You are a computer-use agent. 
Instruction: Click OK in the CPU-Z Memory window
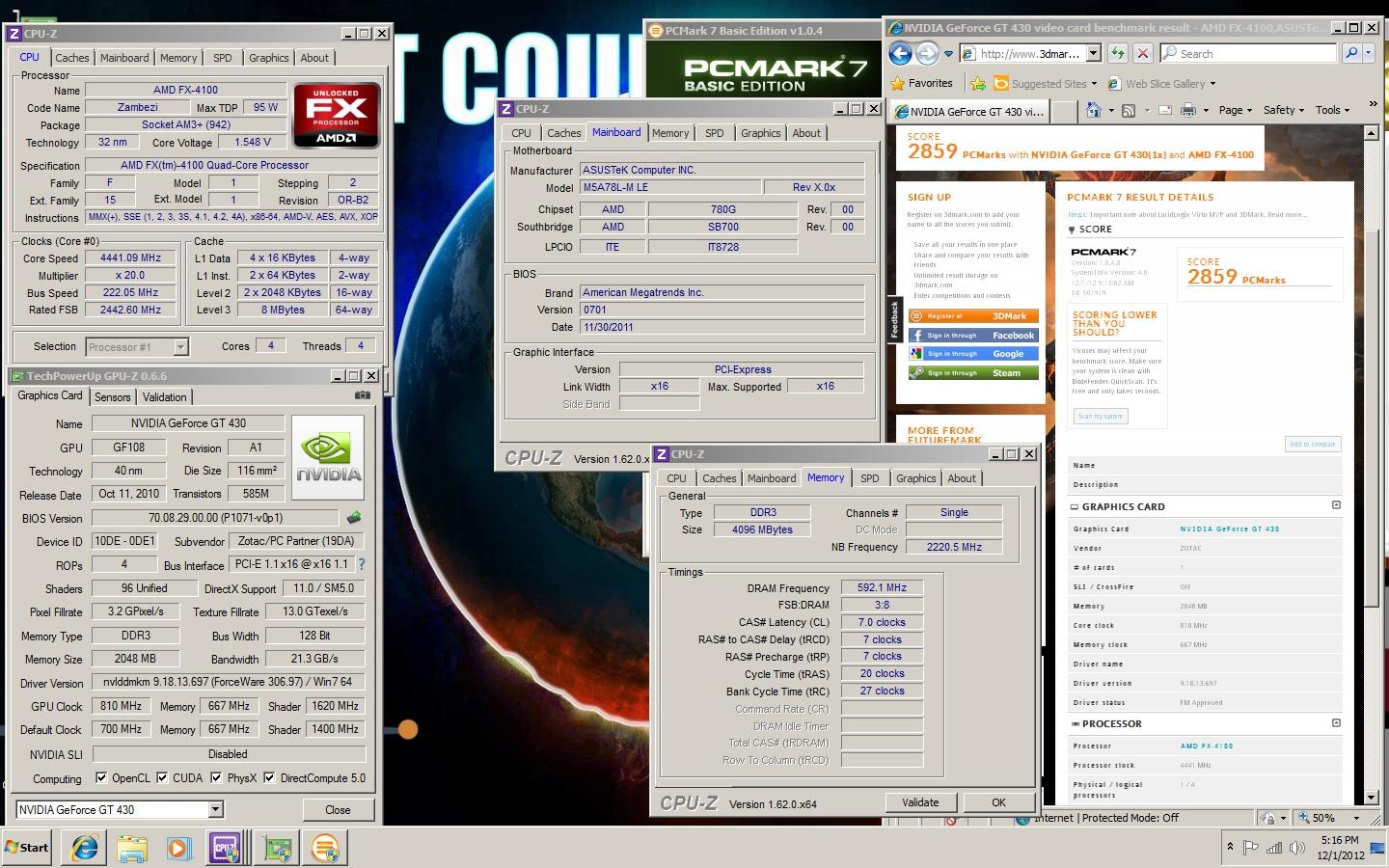[x=998, y=802]
